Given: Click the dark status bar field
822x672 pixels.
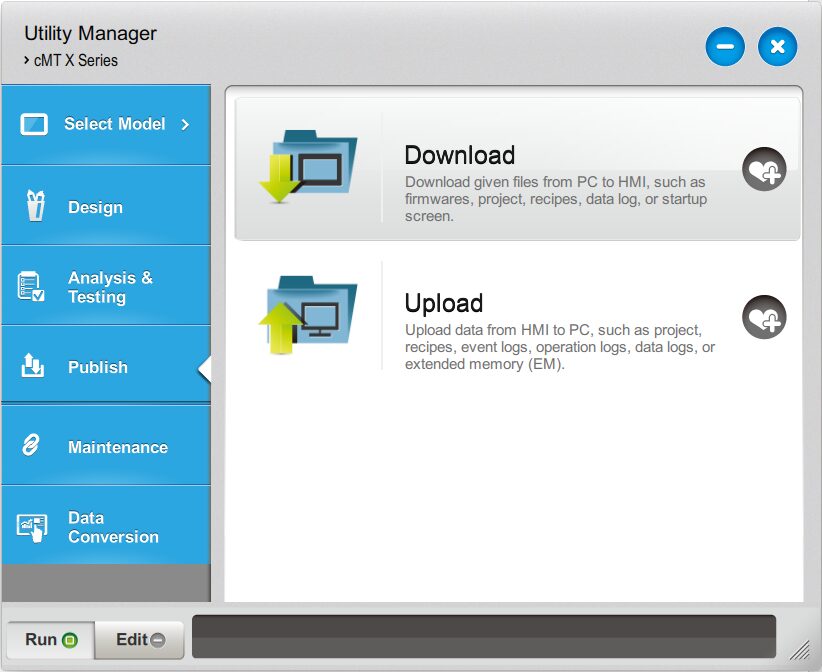Looking at the screenshot, I should pyautogui.click(x=484, y=636).
